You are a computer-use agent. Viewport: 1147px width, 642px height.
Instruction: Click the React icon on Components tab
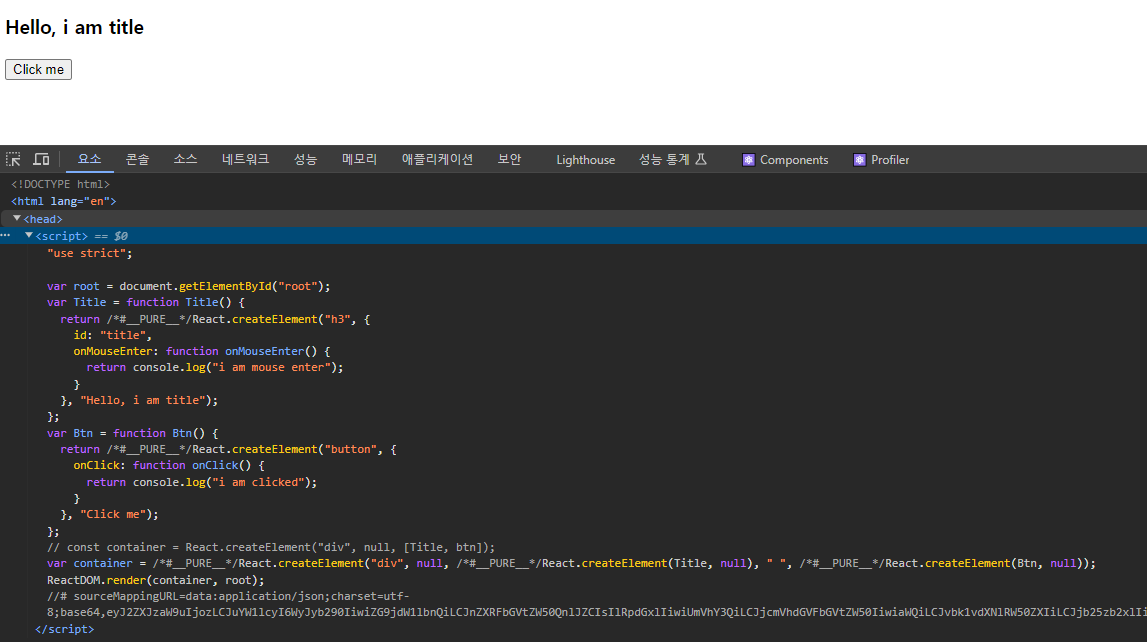748,160
